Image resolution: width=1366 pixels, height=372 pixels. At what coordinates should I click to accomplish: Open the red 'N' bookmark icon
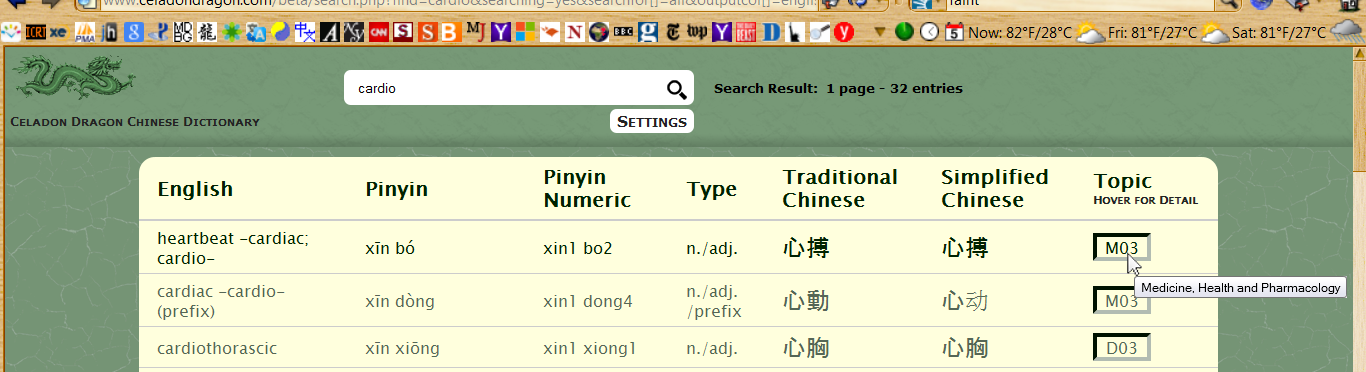click(574, 32)
